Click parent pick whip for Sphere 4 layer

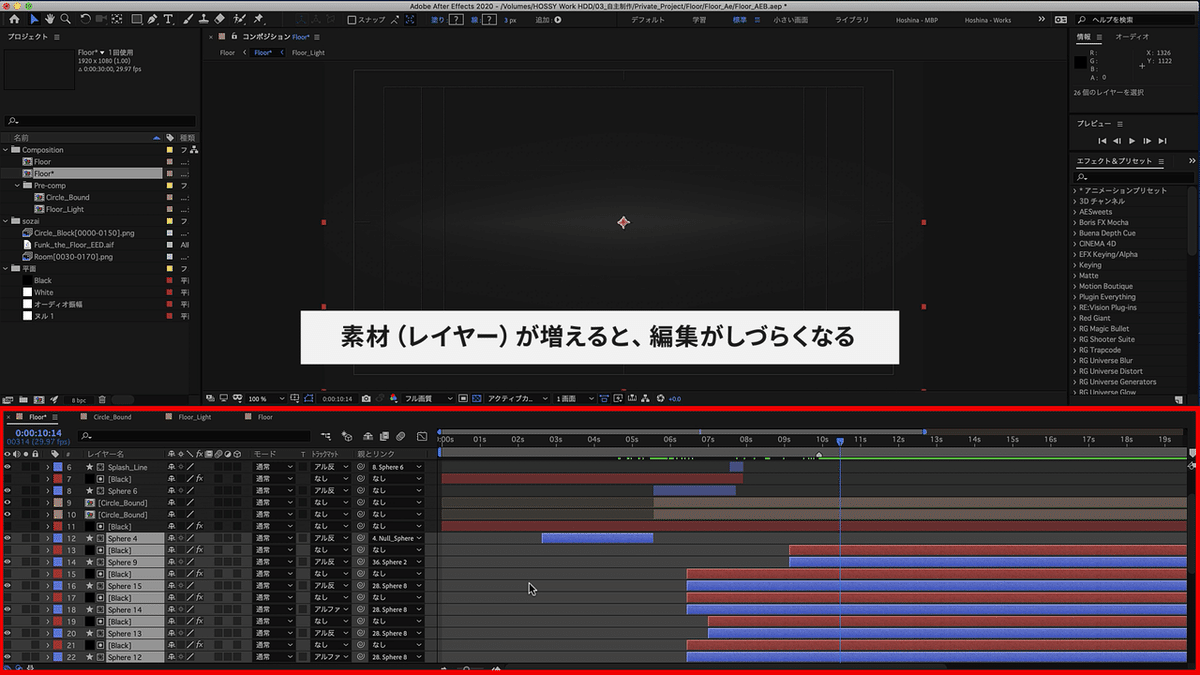361,538
